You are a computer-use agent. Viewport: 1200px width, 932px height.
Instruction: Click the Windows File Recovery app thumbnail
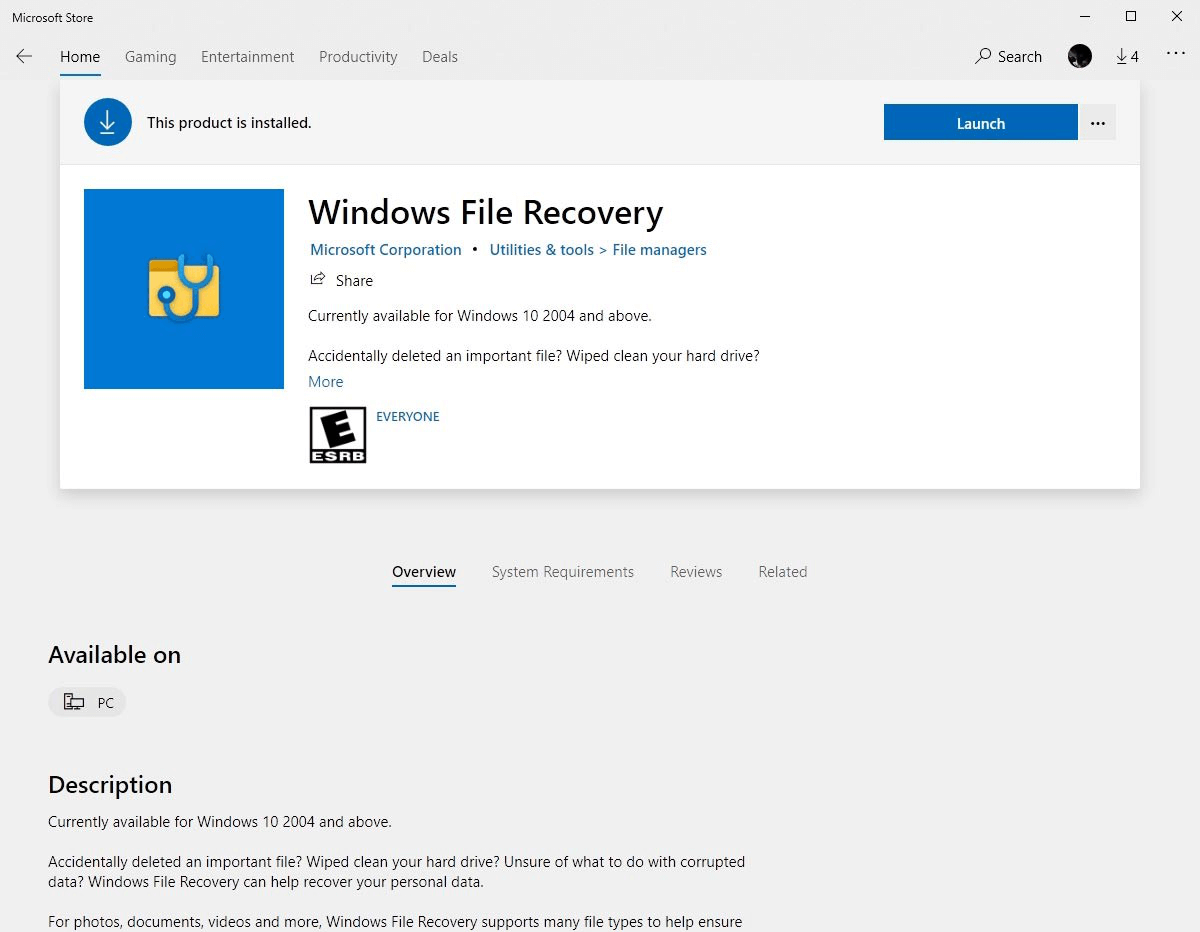point(183,288)
